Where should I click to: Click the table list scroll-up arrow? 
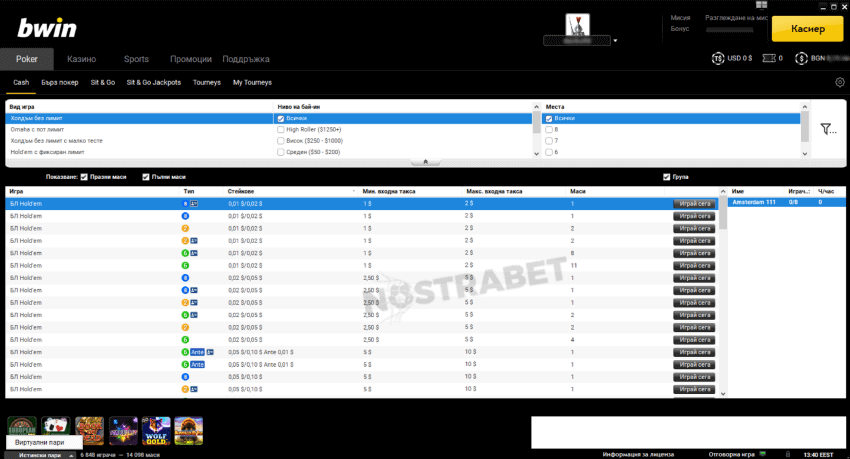[x=723, y=191]
